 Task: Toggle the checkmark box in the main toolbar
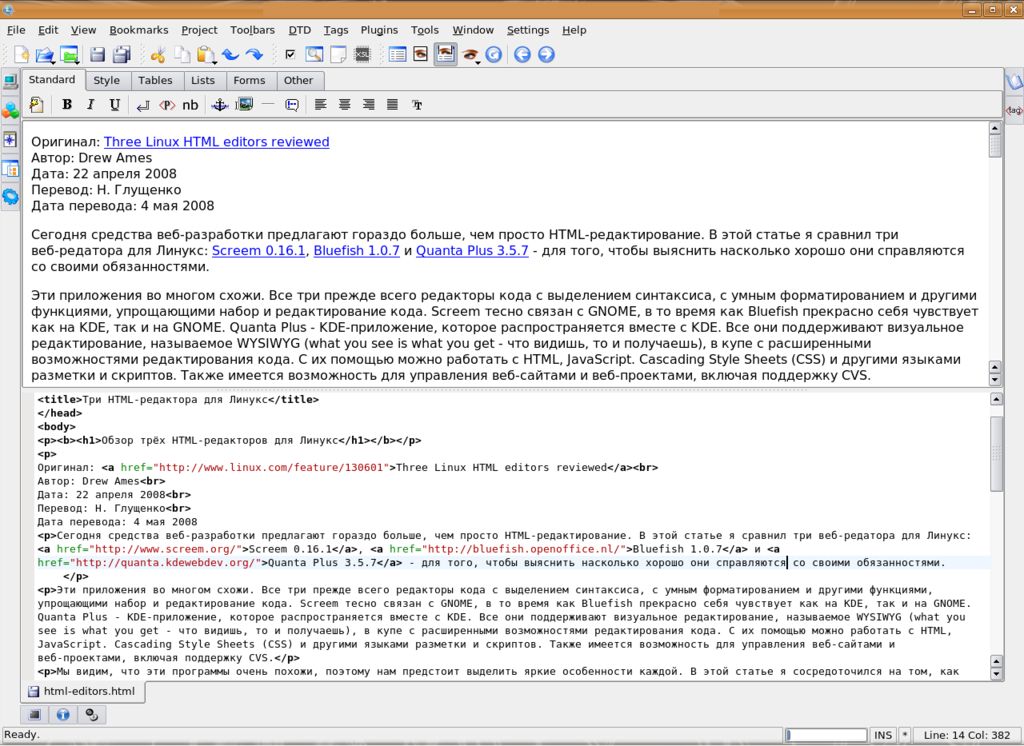[x=291, y=54]
